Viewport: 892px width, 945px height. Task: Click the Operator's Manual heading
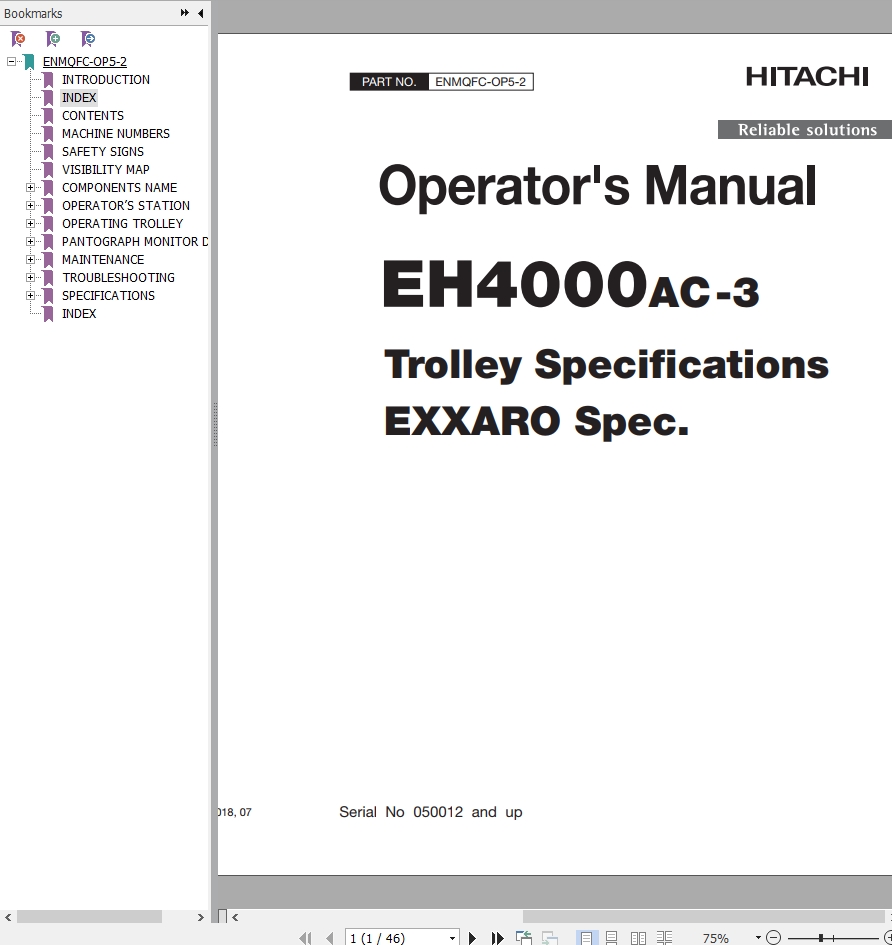coord(597,186)
